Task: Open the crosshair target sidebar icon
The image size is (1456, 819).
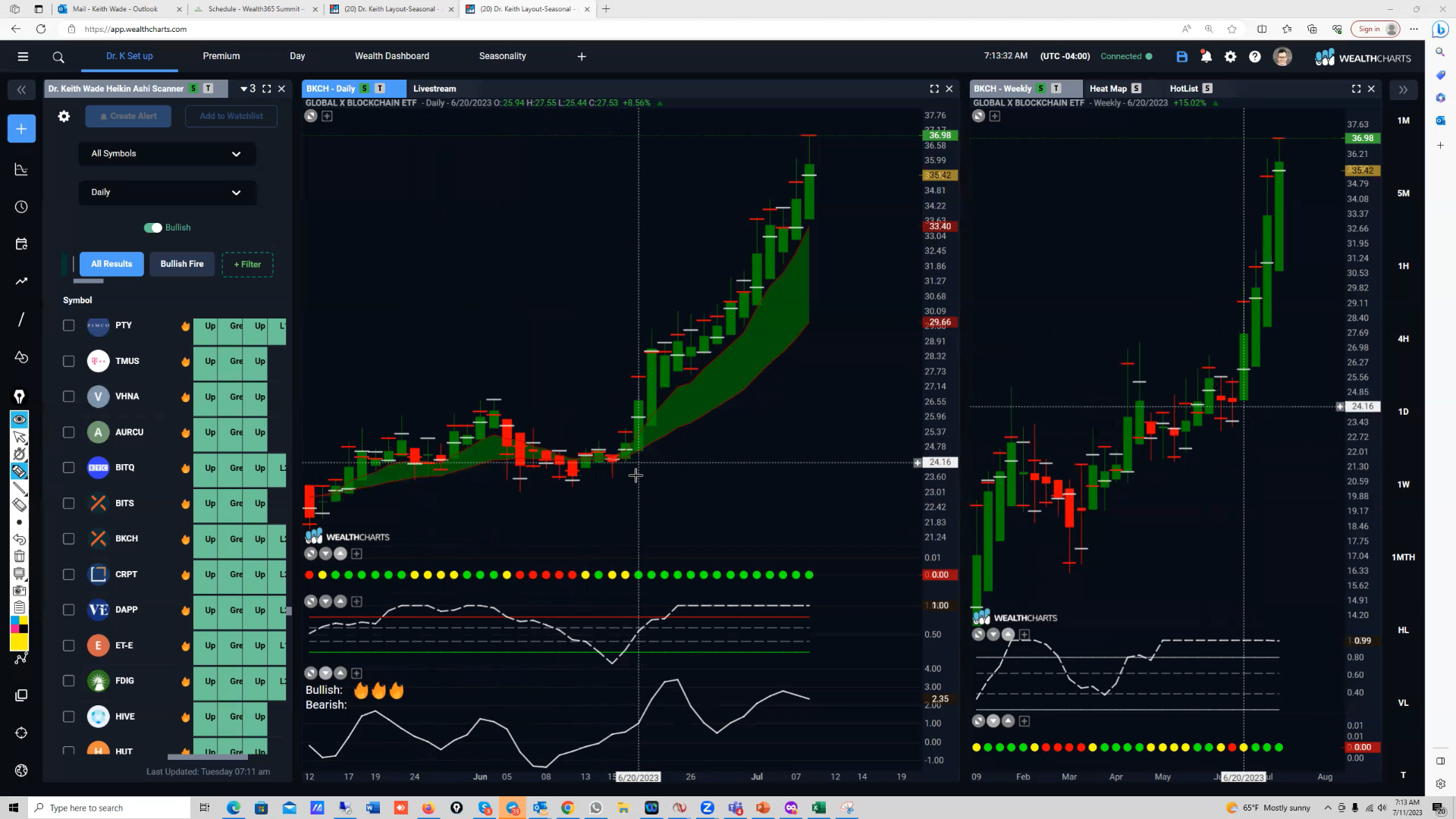Action: pyautogui.click(x=21, y=733)
